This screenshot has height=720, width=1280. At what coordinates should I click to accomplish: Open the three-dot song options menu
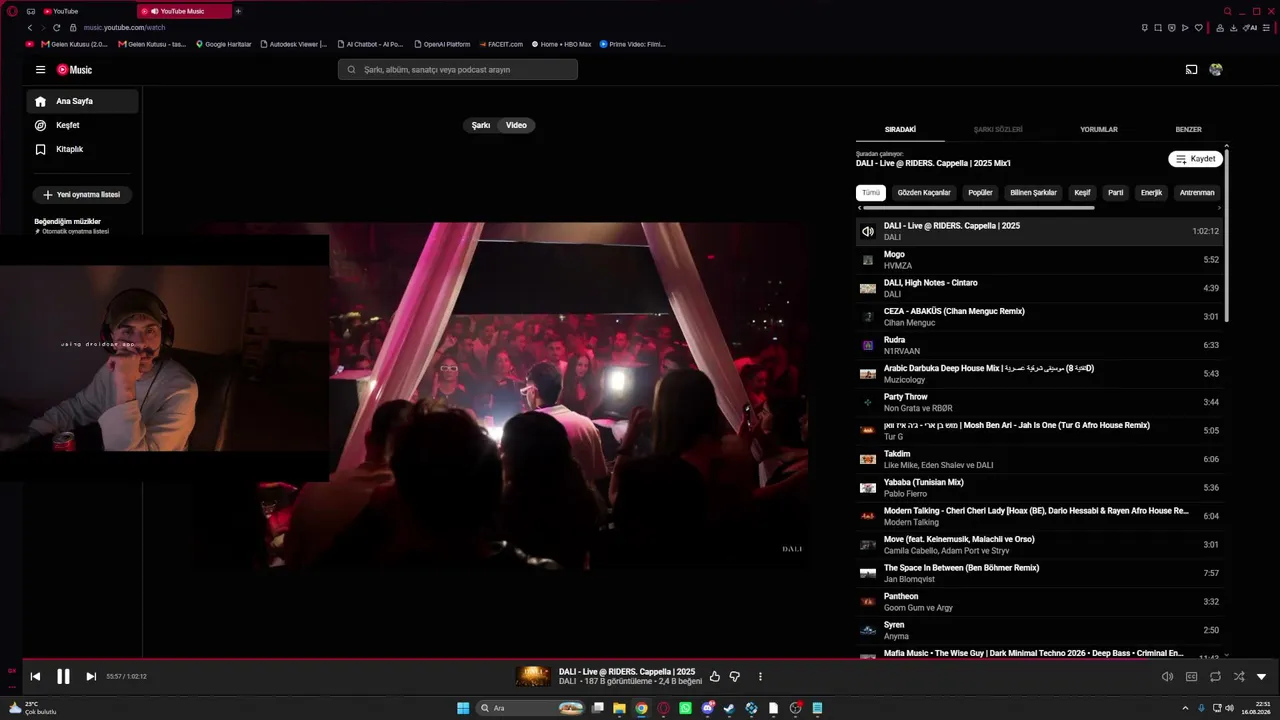pyautogui.click(x=760, y=677)
